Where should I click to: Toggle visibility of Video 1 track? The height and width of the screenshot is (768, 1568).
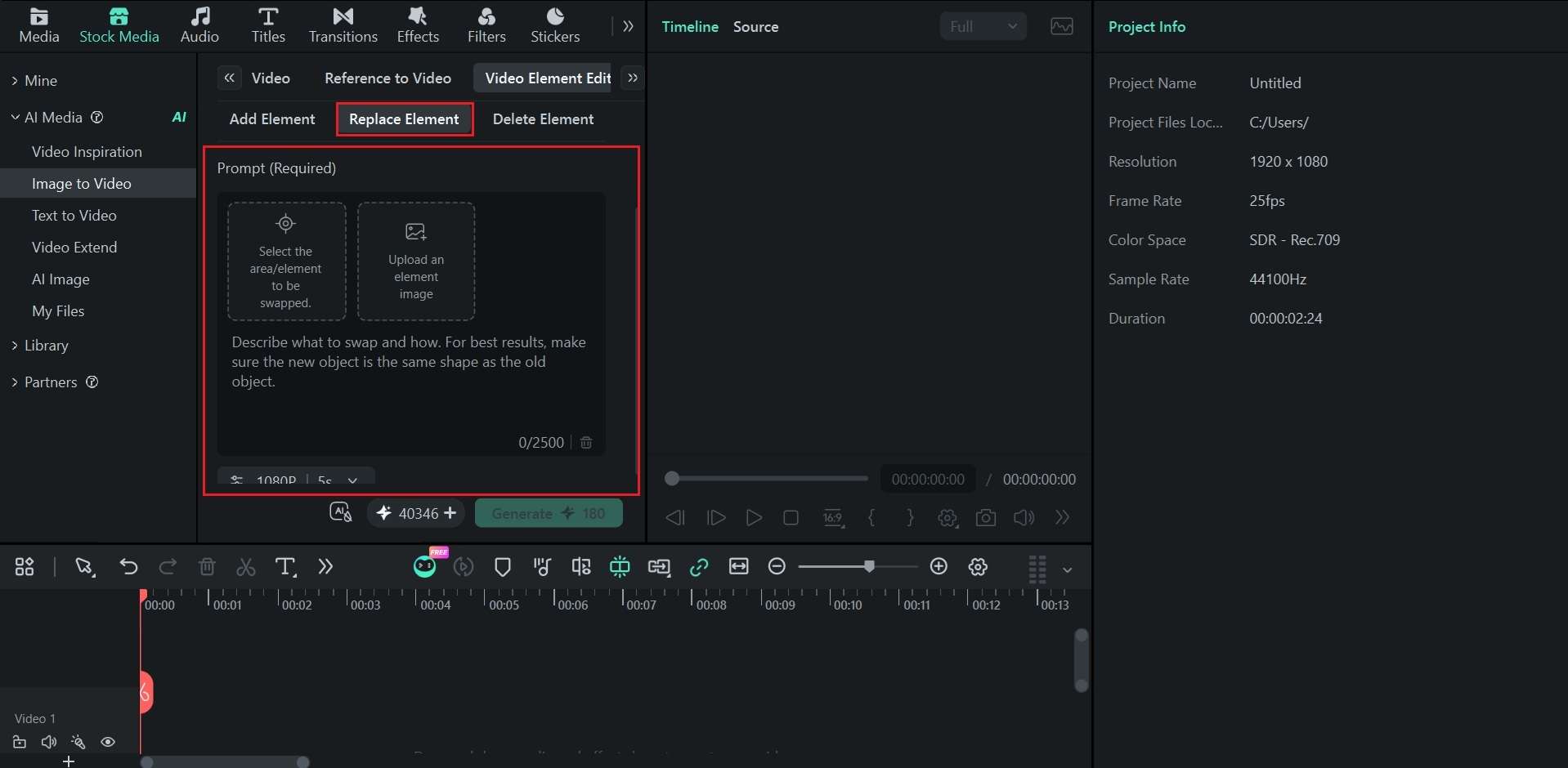point(108,742)
